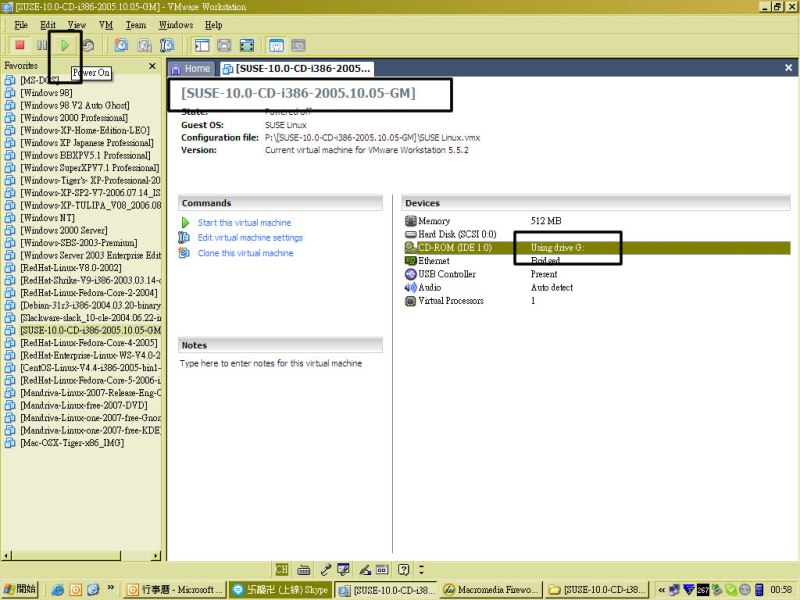
Task: Select [Windows 98 V2 Auto Ghost] favorite
Action: [x=74, y=106]
